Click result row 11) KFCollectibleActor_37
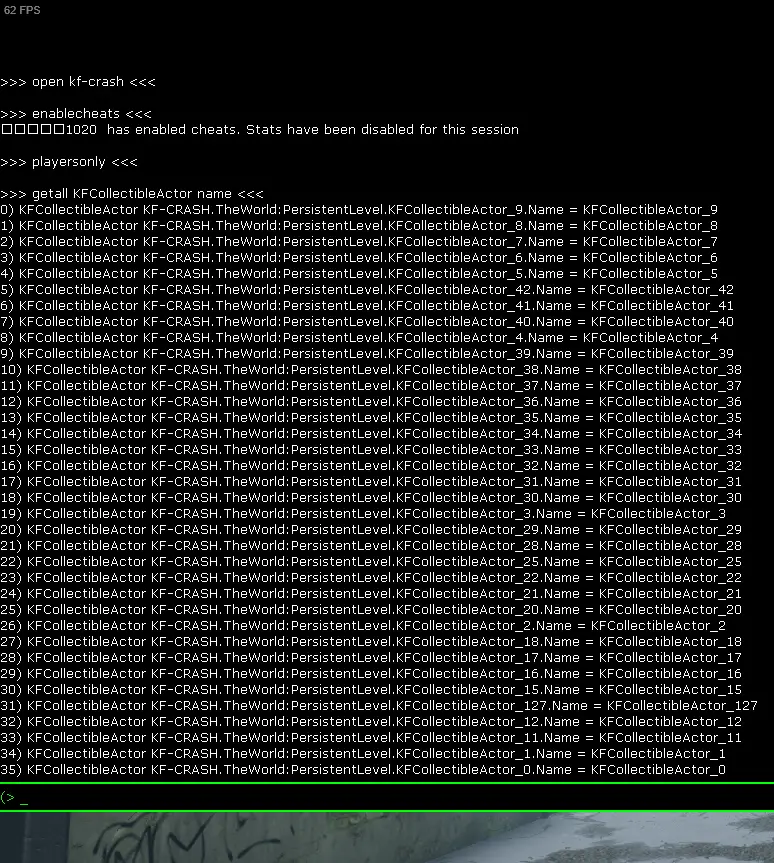The width and height of the screenshot is (774, 863). click(371, 385)
